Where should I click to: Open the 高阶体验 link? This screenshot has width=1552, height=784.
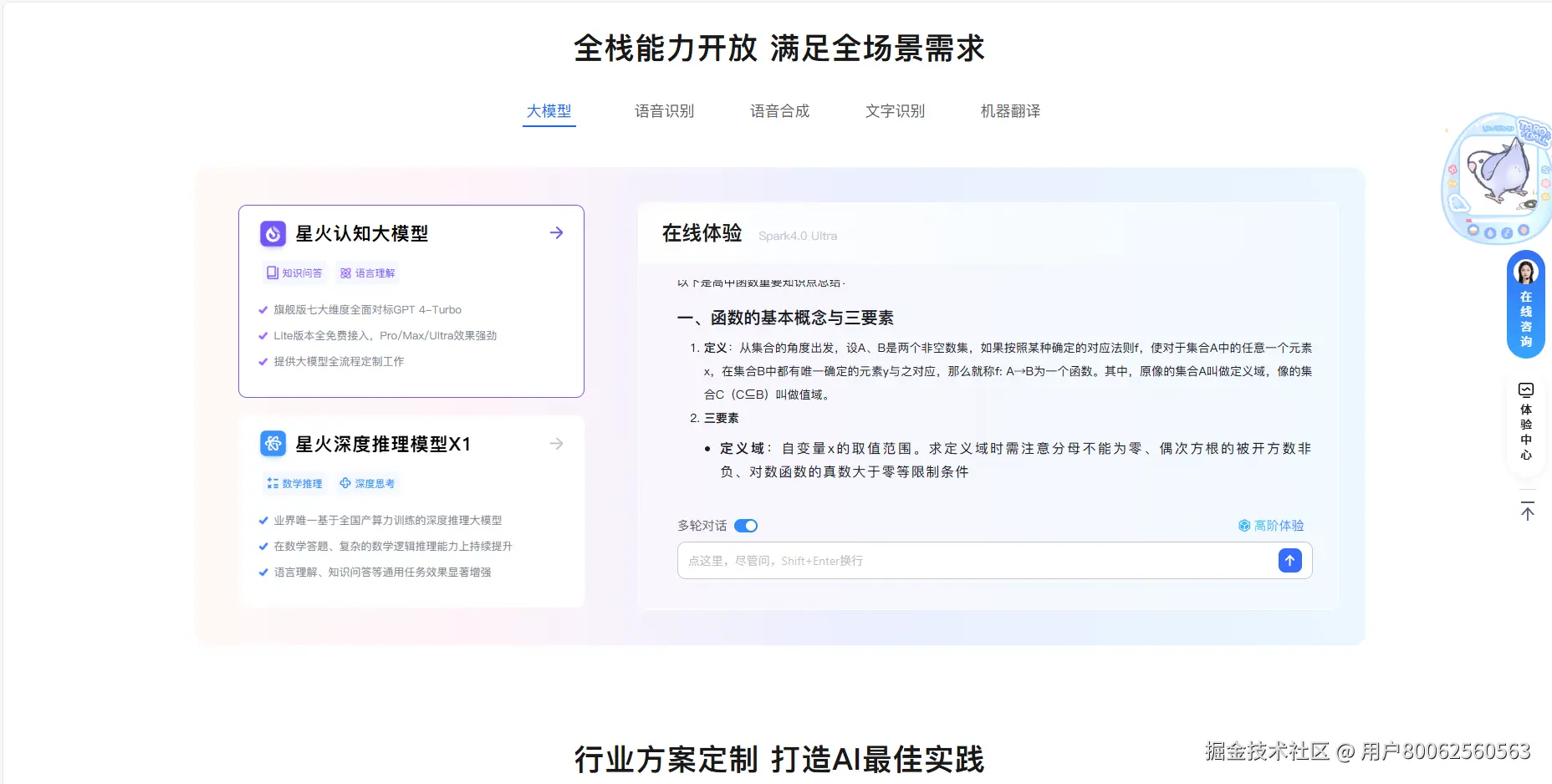(1271, 526)
